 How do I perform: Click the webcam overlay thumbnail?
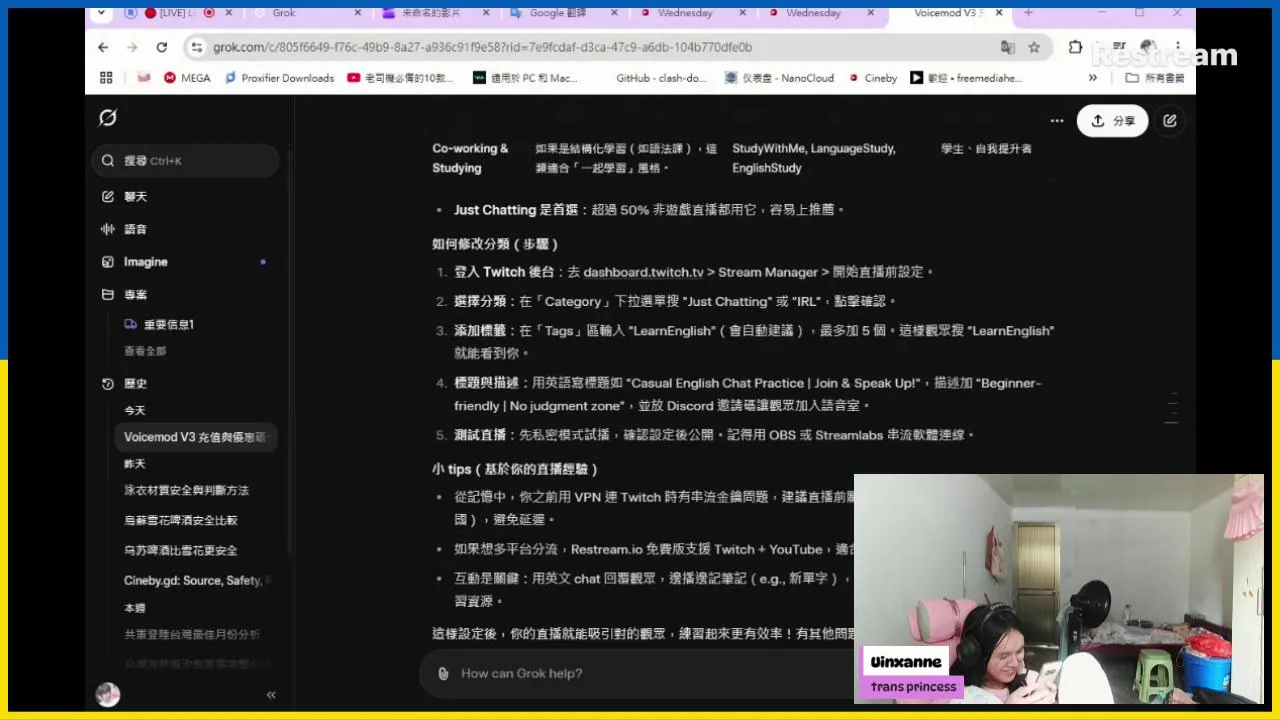[1059, 589]
